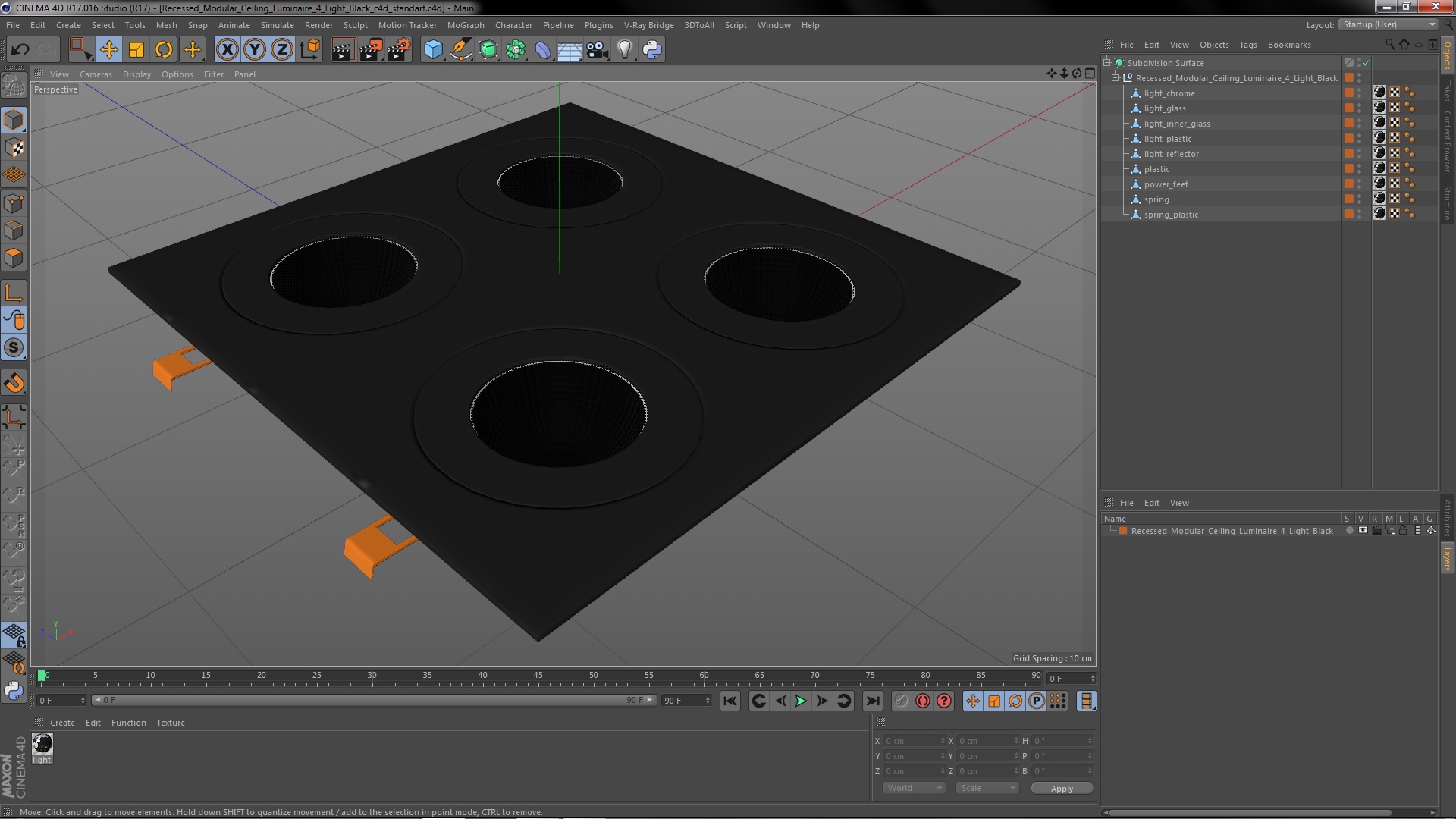Open the viewport Cameras menu

point(96,74)
